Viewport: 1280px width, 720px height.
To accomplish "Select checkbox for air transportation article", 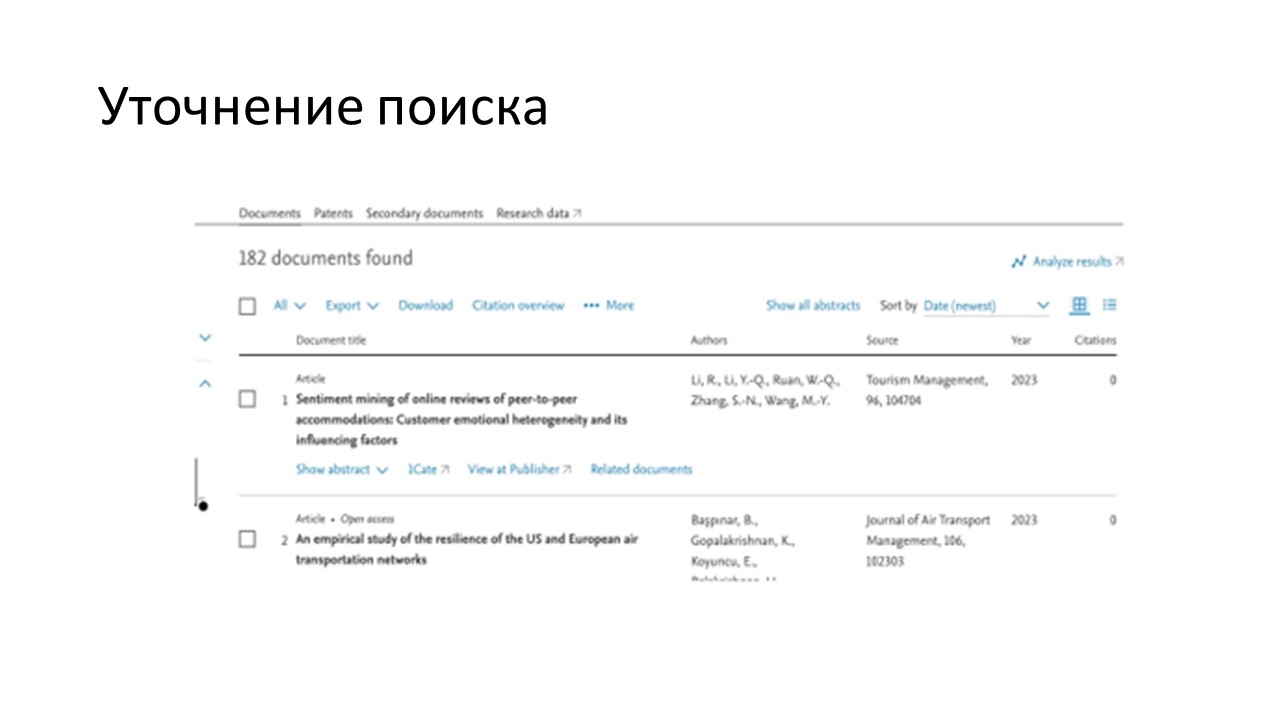I will [247, 539].
